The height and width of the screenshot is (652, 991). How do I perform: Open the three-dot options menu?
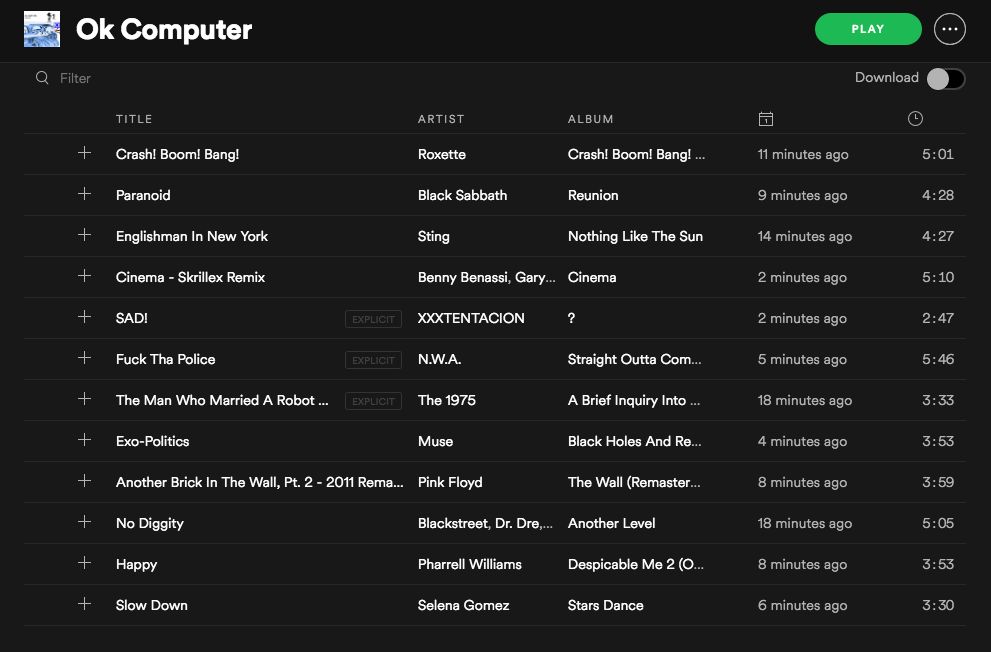click(x=950, y=29)
